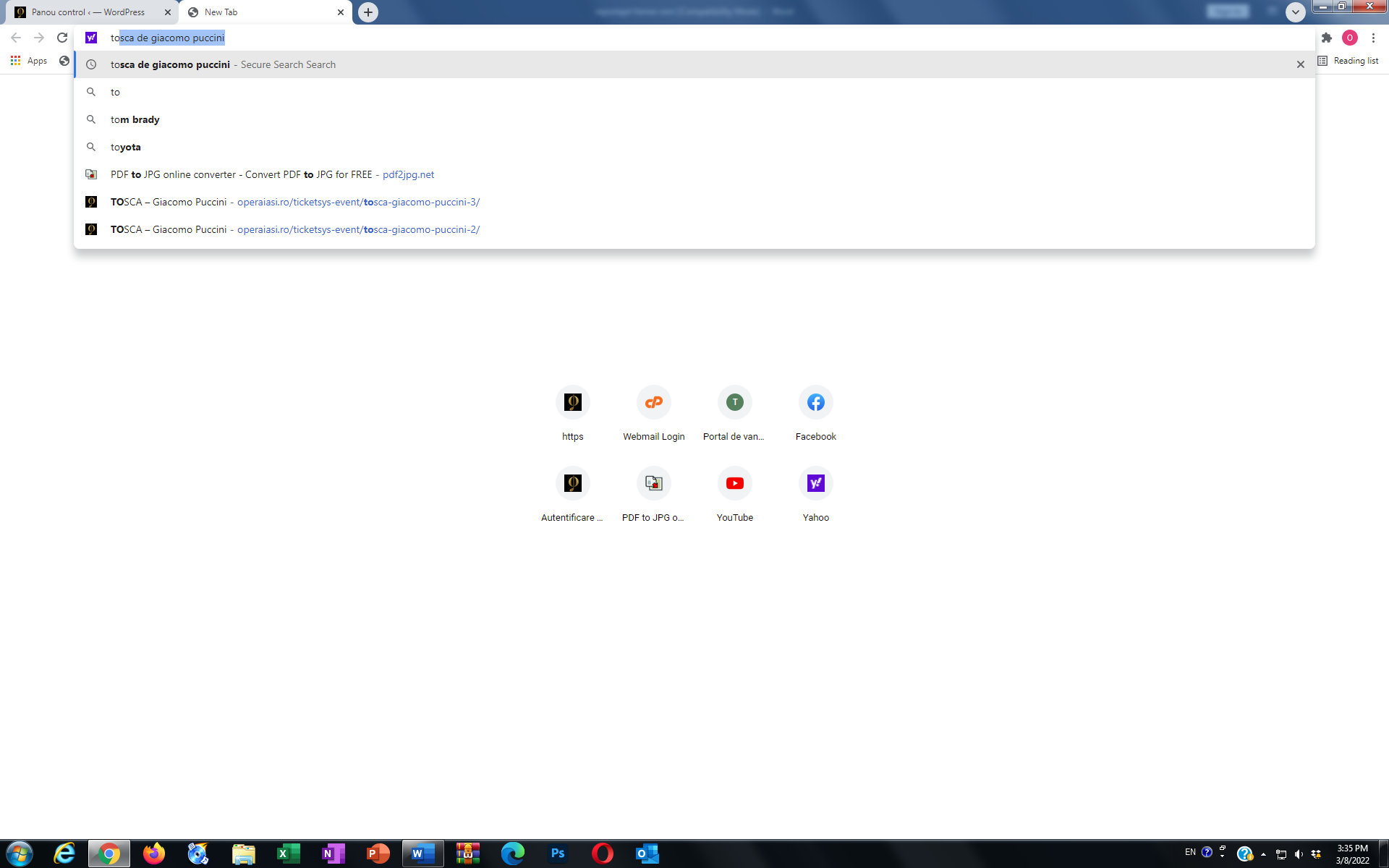Launch Firefox from taskbar
Viewport: 1389px width, 868px height.
[x=154, y=854]
